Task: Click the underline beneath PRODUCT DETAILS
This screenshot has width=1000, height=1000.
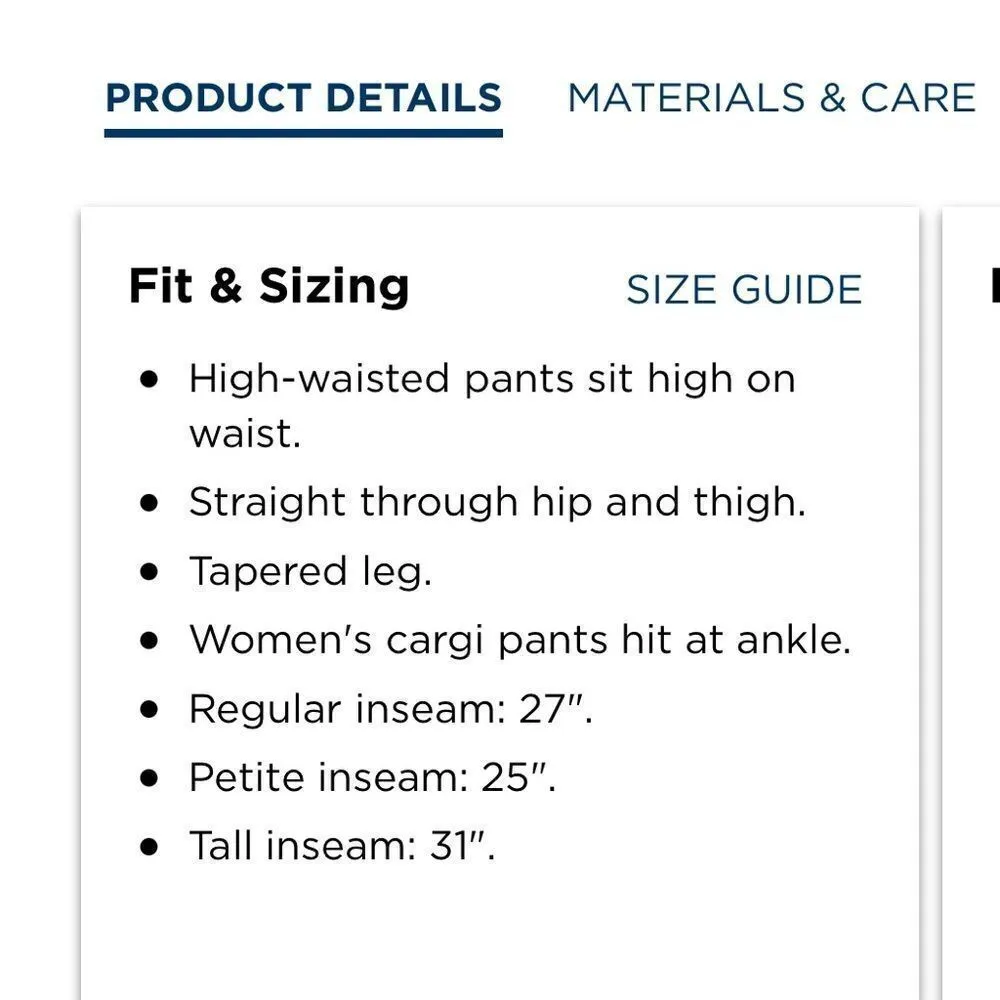Action: 305,131
